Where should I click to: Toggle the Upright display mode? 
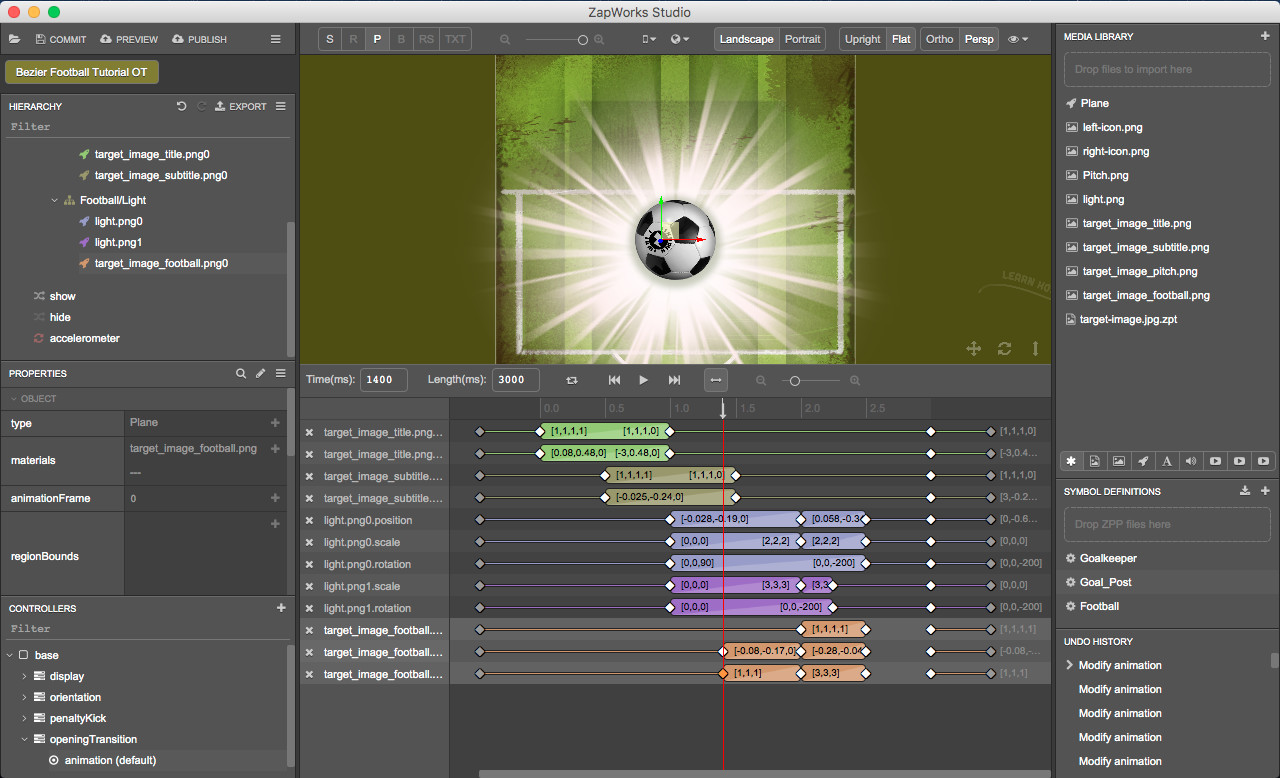[x=861, y=39]
